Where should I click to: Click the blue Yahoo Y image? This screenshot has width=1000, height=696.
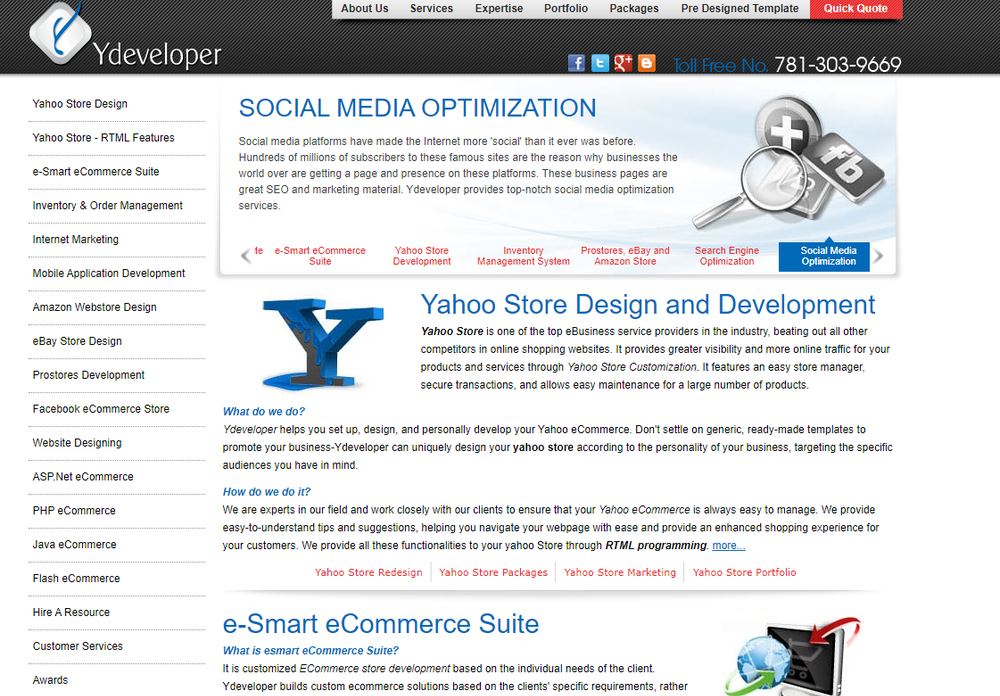(x=323, y=343)
